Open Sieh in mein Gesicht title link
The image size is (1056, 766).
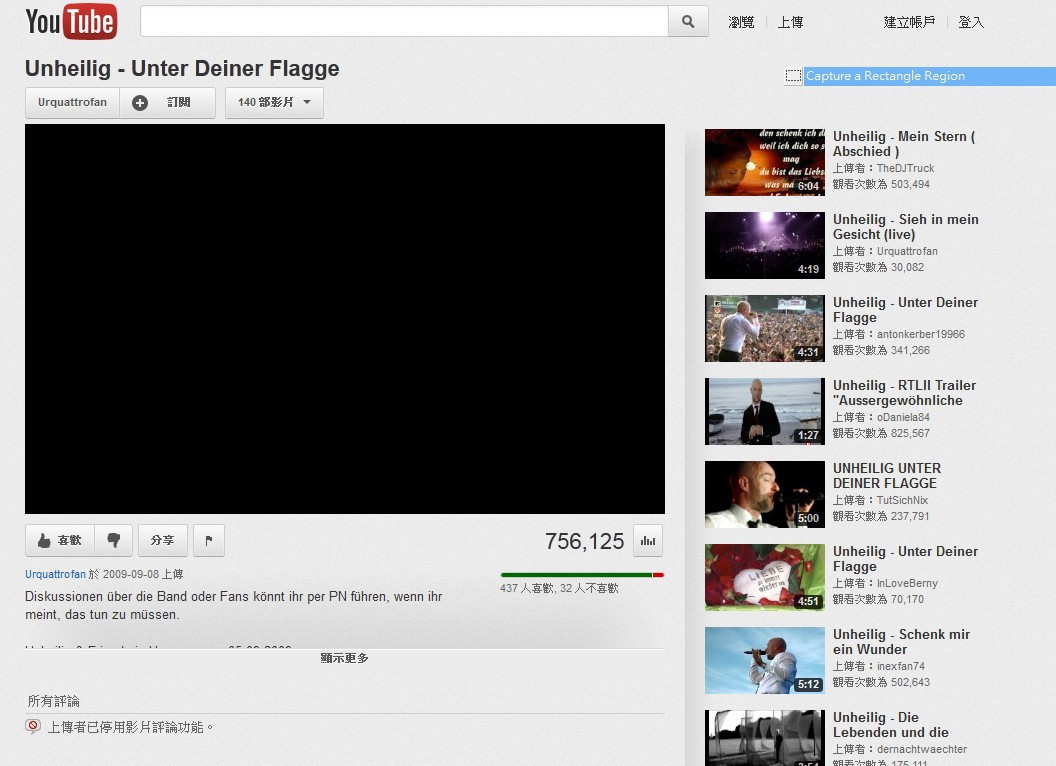906,226
